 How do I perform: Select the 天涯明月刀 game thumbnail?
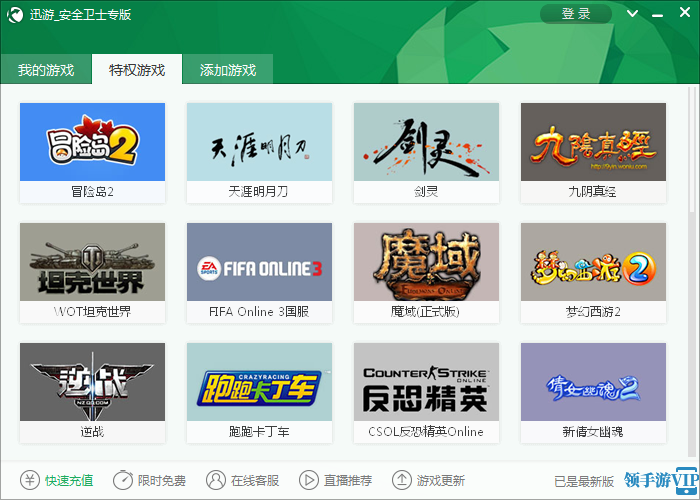(x=259, y=142)
